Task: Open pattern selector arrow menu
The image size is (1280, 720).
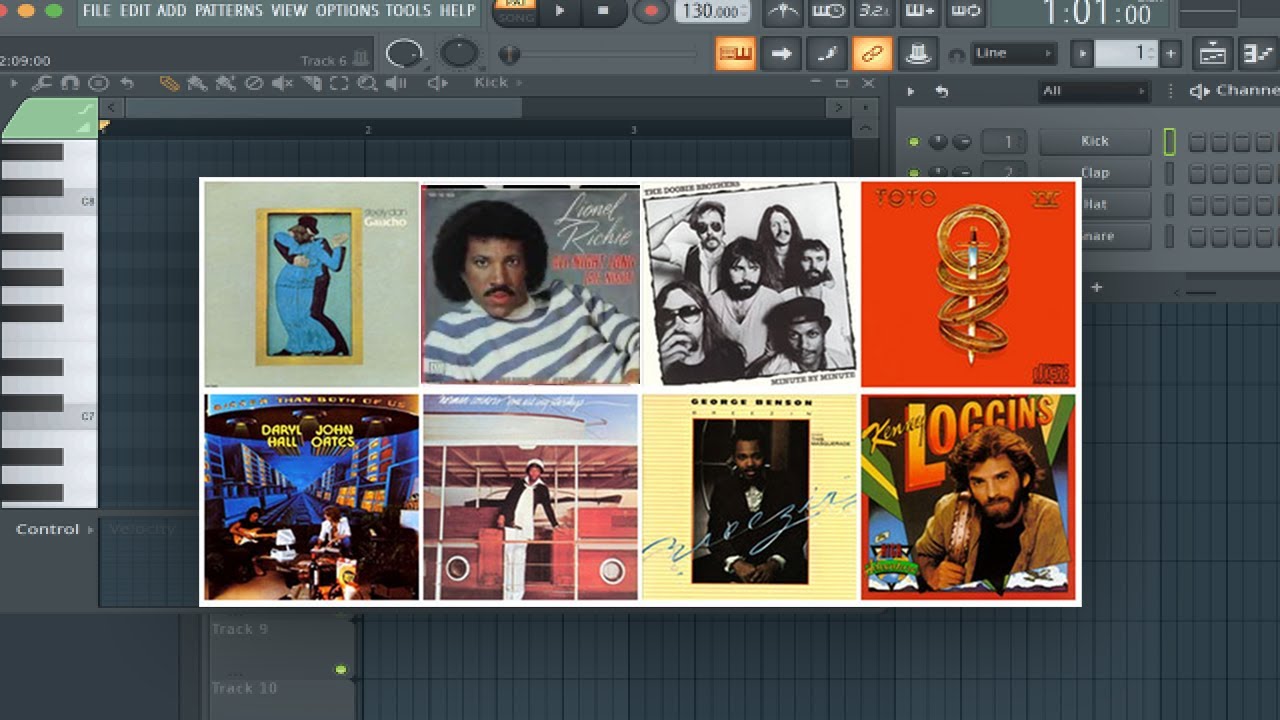Action: [x=1081, y=53]
